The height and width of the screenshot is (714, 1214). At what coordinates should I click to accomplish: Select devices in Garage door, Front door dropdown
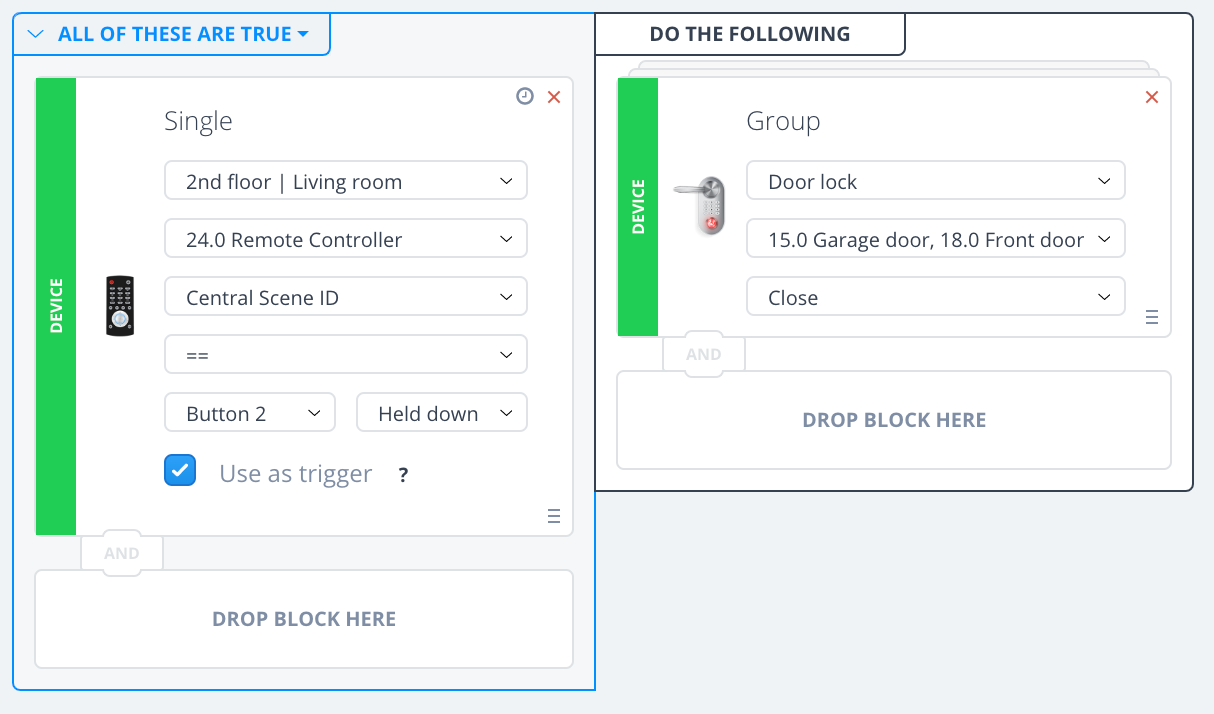tap(935, 240)
